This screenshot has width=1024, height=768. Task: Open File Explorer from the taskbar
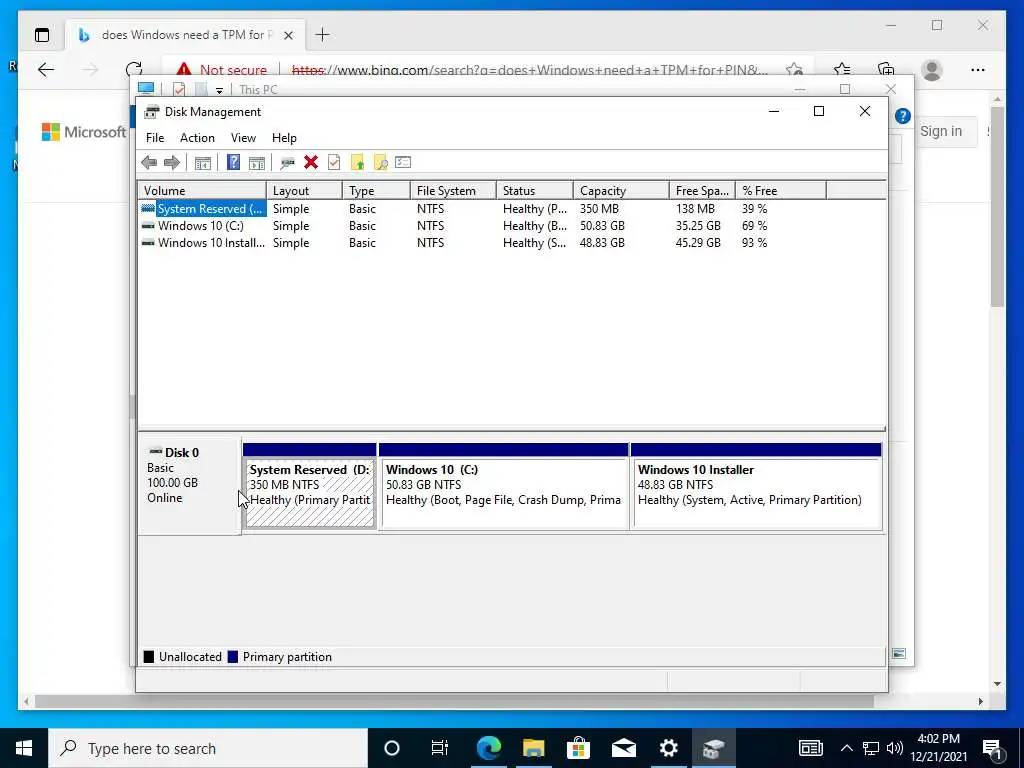[534, 748]
